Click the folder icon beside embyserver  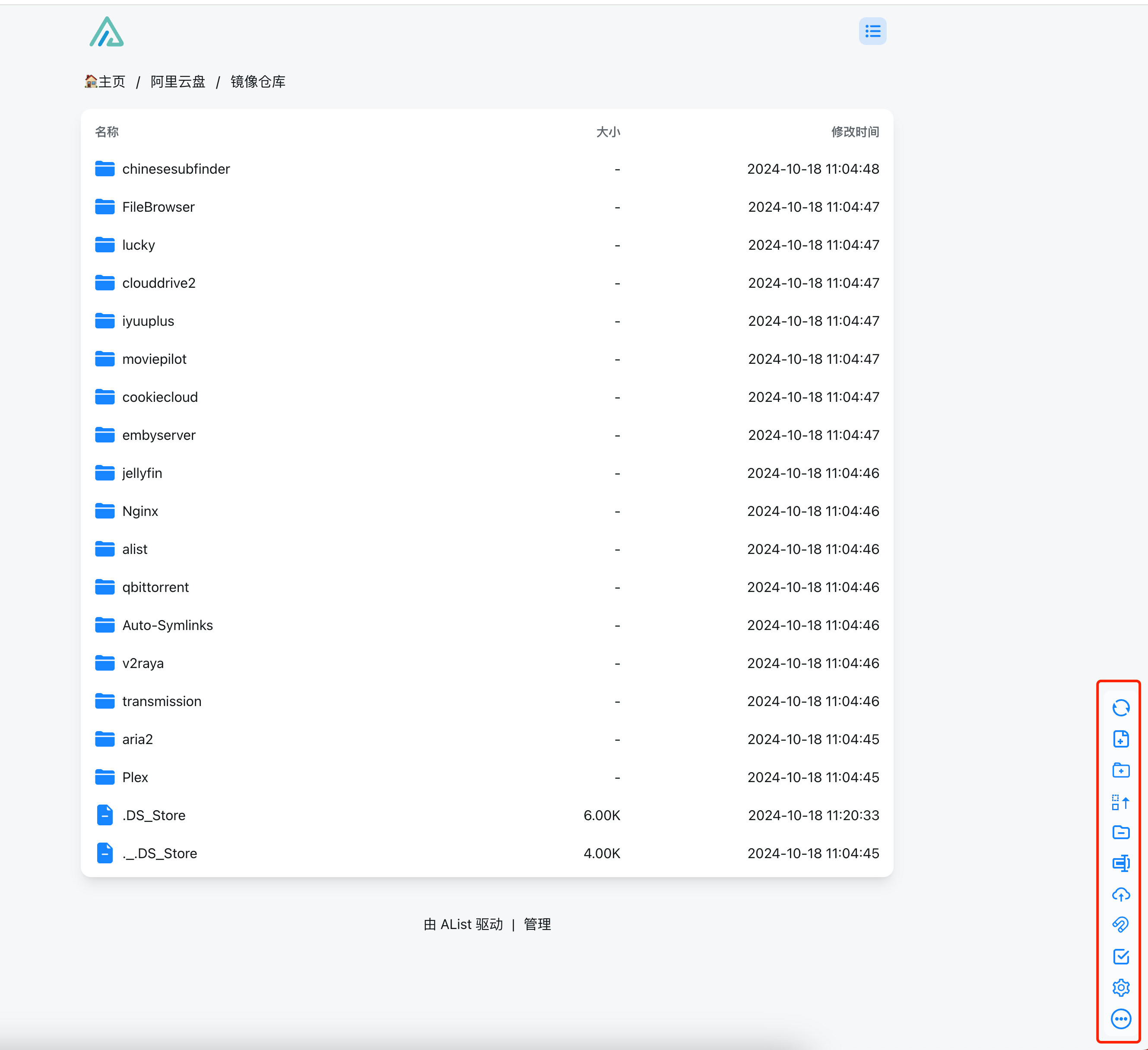[105, 435]
